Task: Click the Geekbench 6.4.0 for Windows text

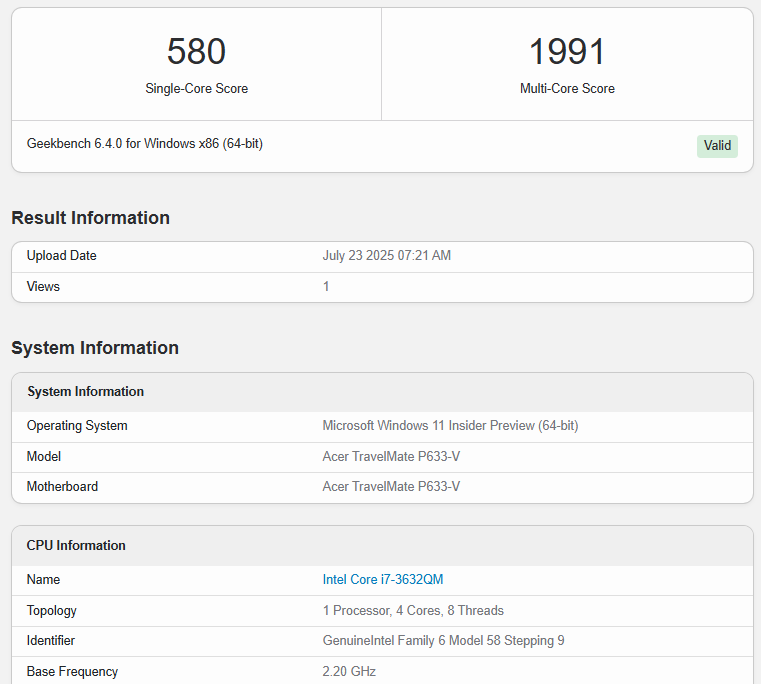Action: (x=145, y=144)
